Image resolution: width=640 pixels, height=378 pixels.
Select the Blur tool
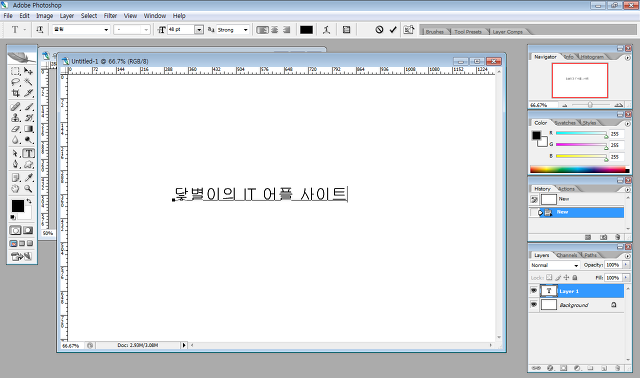[x=16, y=140]
